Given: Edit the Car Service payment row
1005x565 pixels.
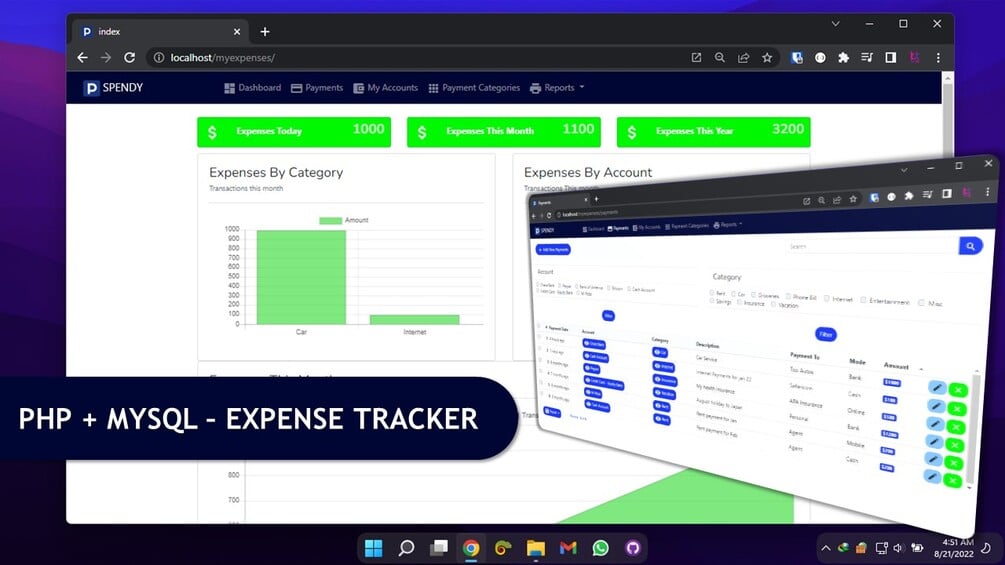Looking at the screenshot, I should [x=936, y=388].
